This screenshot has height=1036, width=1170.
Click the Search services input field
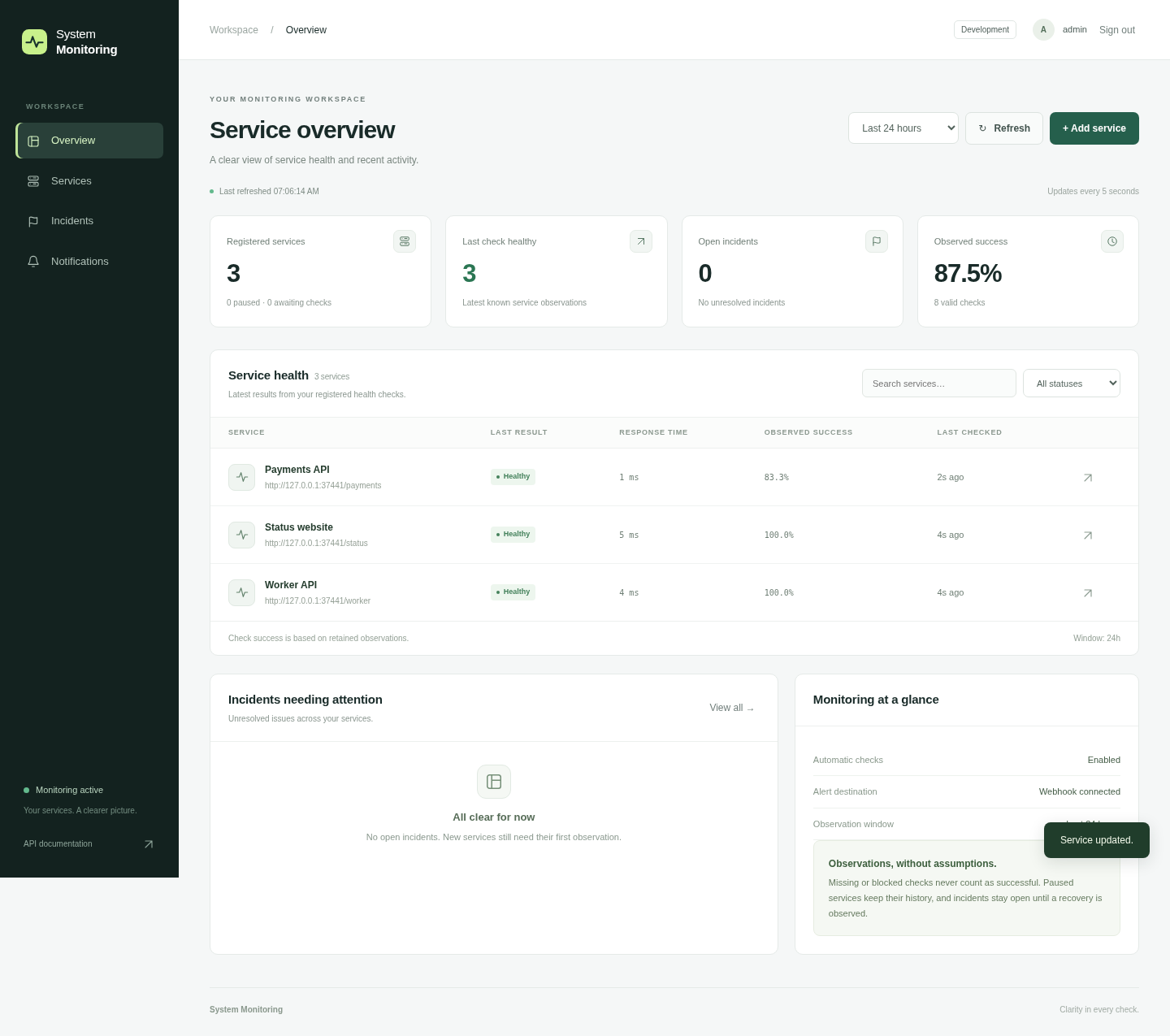pos(939,384)
